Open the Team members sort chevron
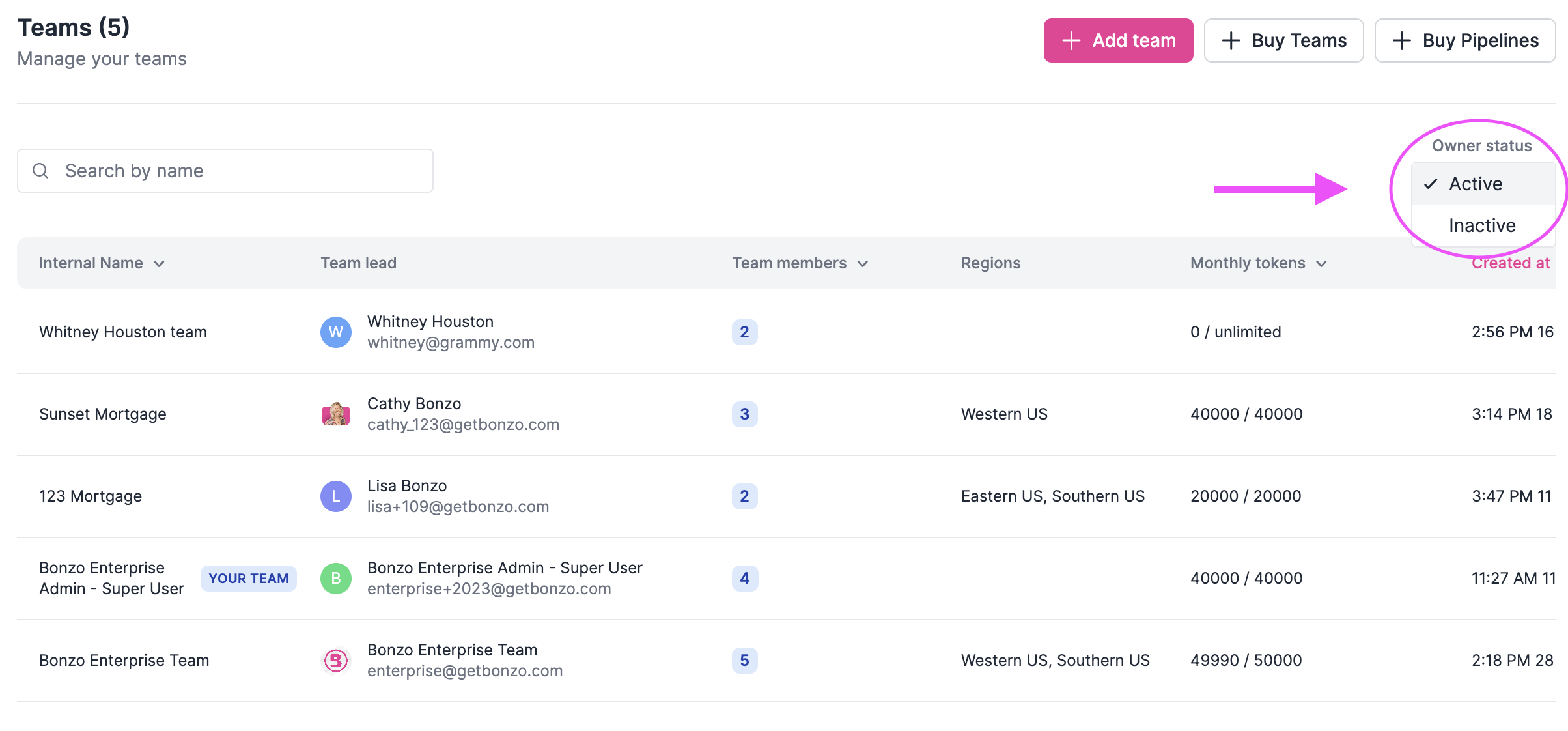Viewport: 1568px width, 731px height. (863, 264)
